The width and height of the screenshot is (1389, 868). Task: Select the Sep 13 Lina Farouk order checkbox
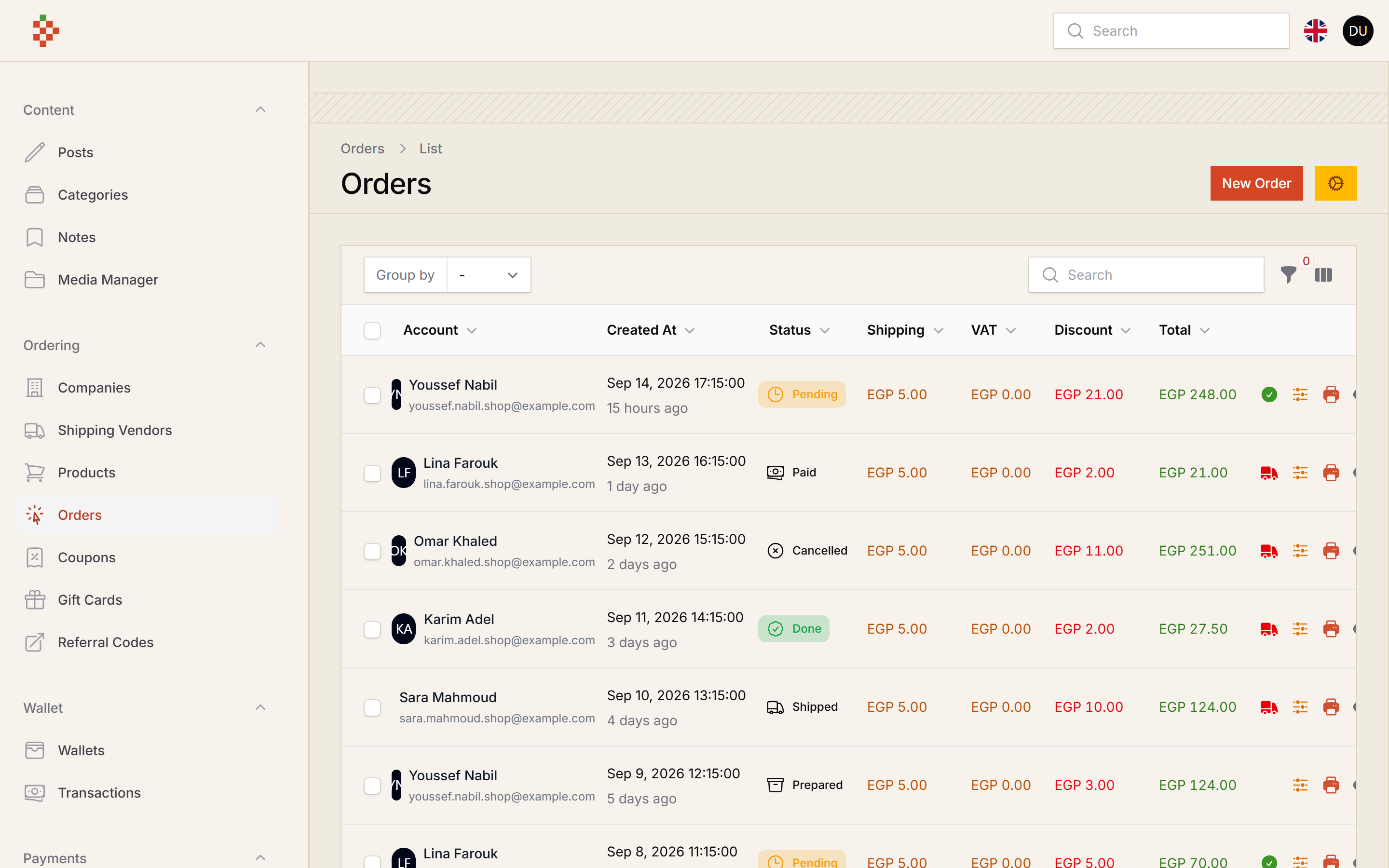tap(372, 473)
